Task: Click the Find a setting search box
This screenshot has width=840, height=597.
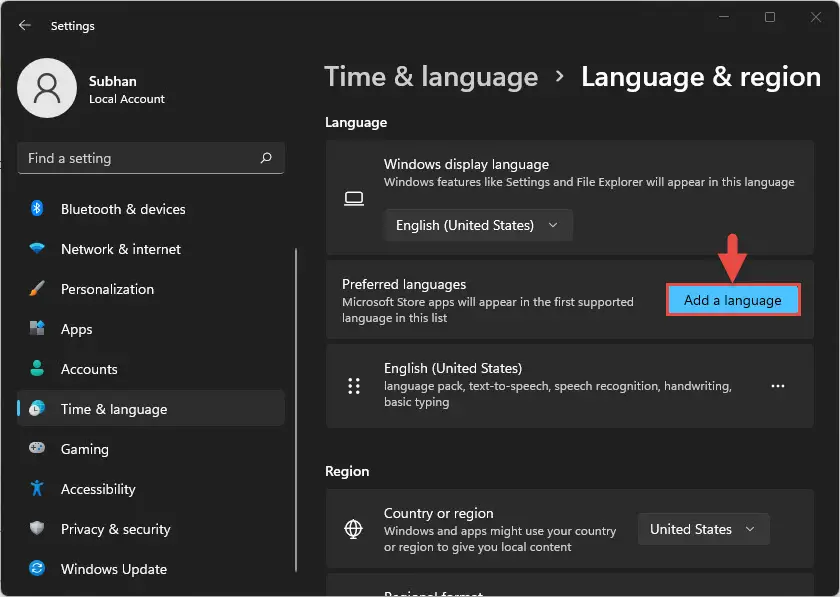Action: 151,158
